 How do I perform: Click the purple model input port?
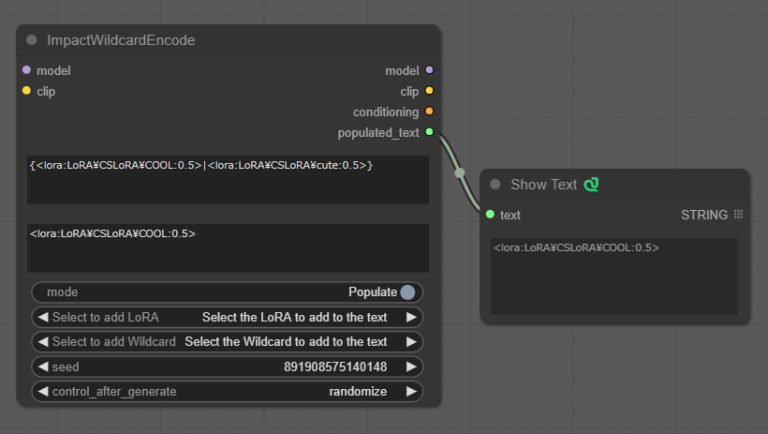[x=27, y=70]
